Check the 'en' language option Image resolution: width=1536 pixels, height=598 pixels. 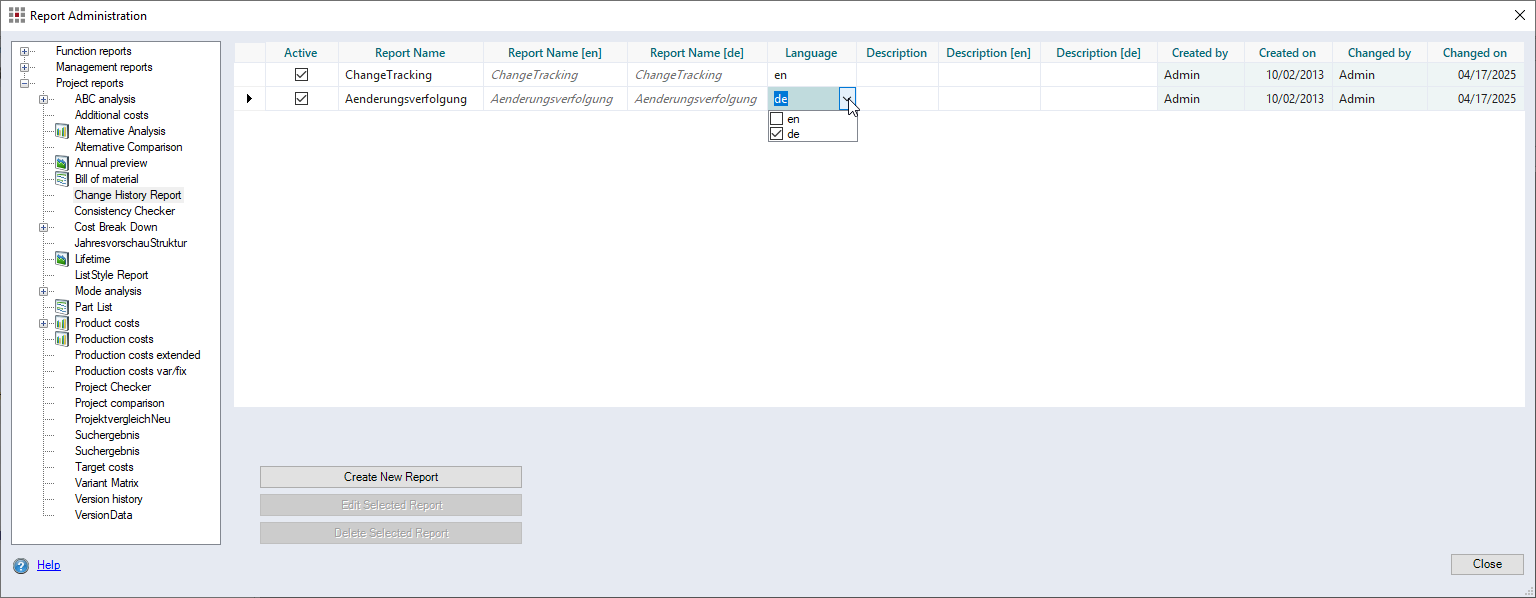776,119
